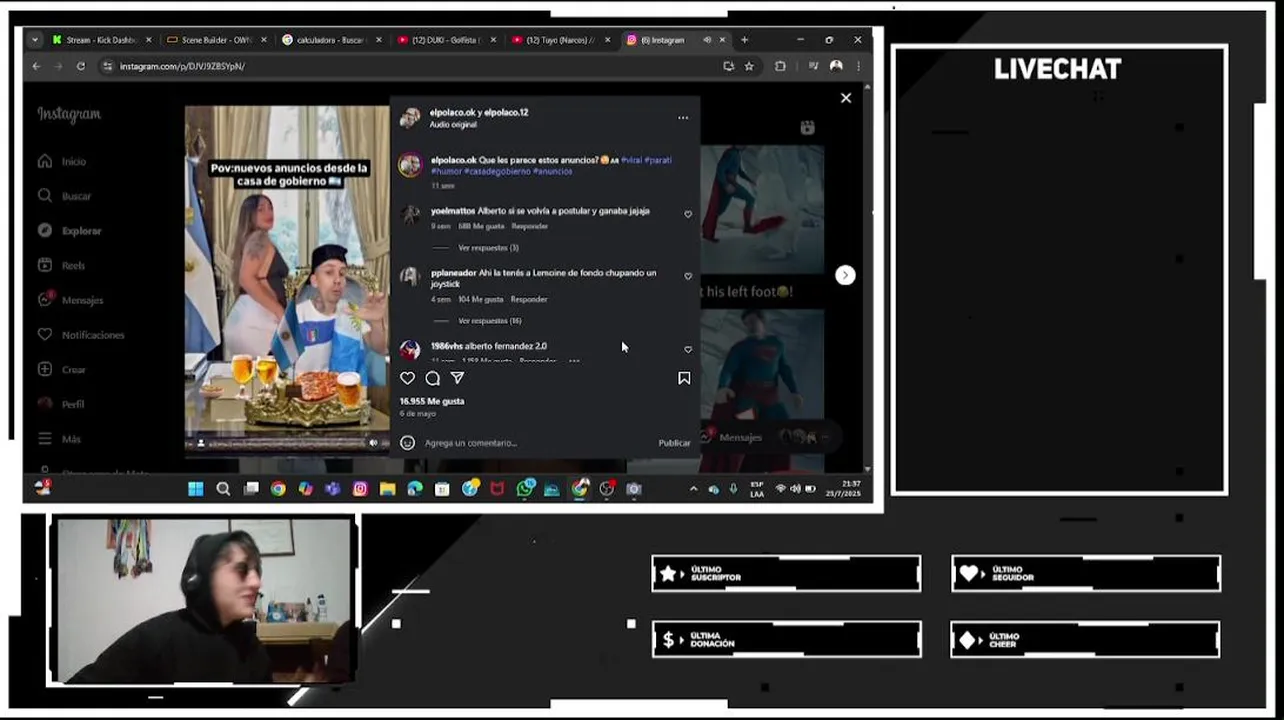Click the reel video thumbnail

pos(287,280)
